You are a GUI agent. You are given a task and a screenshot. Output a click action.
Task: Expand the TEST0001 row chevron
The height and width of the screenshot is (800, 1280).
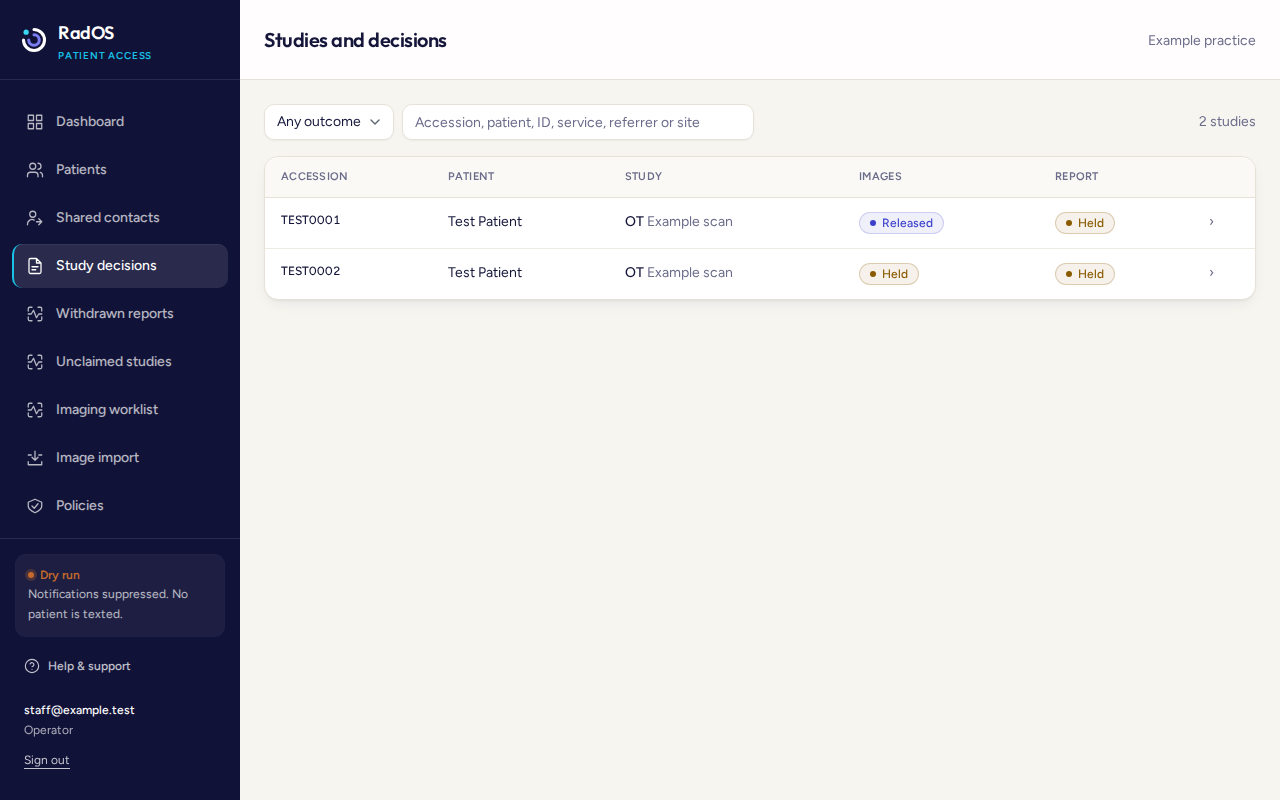pyautogui.click(x=1211, y=222)
